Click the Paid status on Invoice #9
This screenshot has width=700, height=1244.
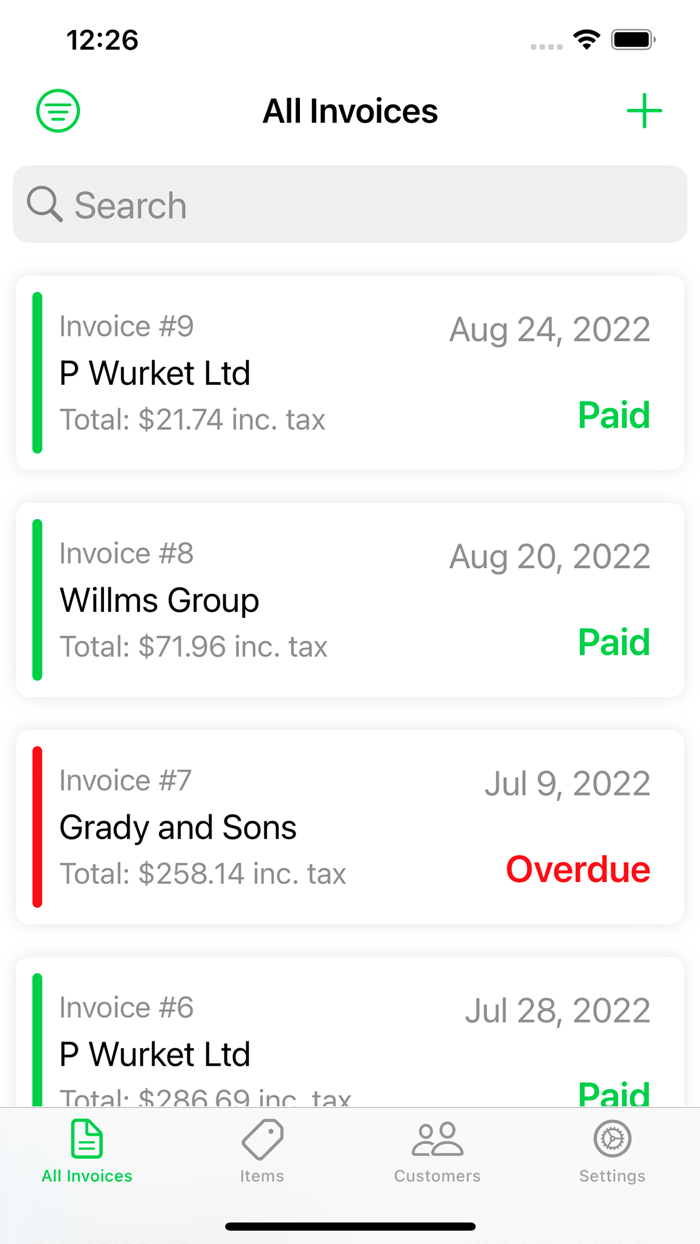(613, 416)
